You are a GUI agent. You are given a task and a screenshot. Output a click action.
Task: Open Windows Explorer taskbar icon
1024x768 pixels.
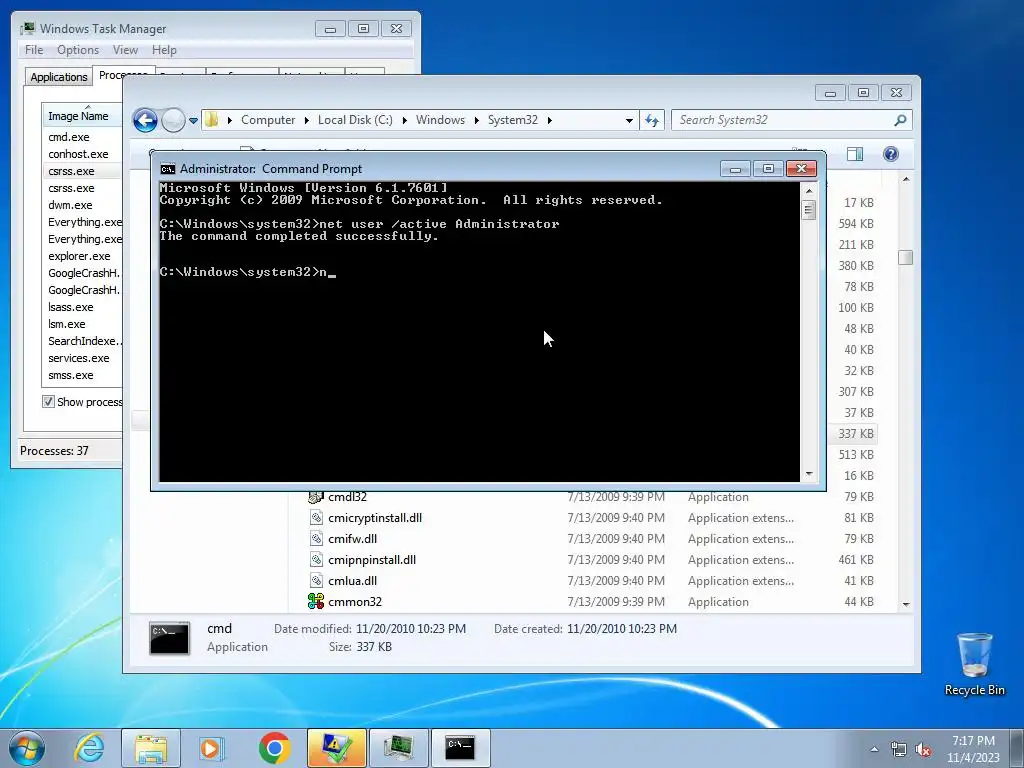coord(151,748)
